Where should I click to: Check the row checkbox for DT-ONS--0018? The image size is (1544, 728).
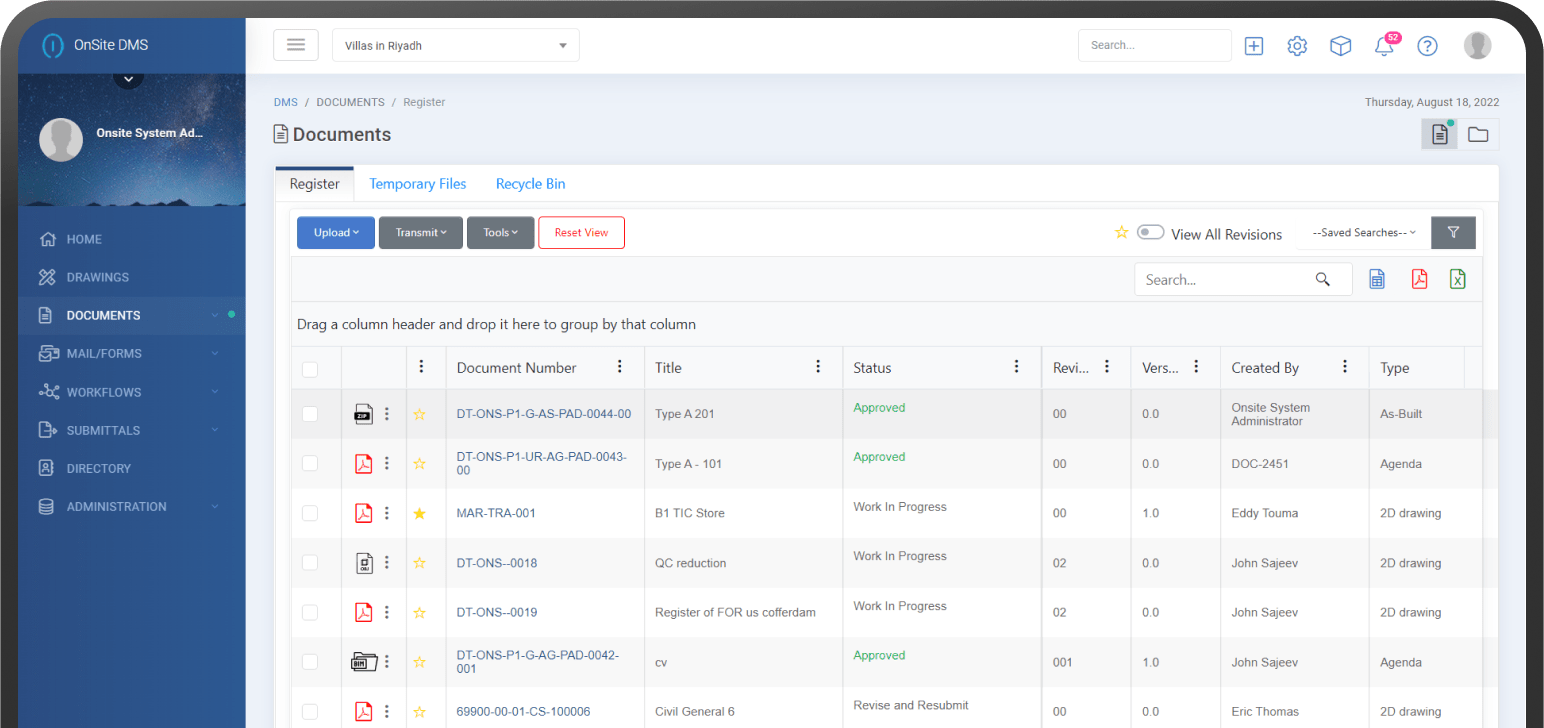[310, 563]
